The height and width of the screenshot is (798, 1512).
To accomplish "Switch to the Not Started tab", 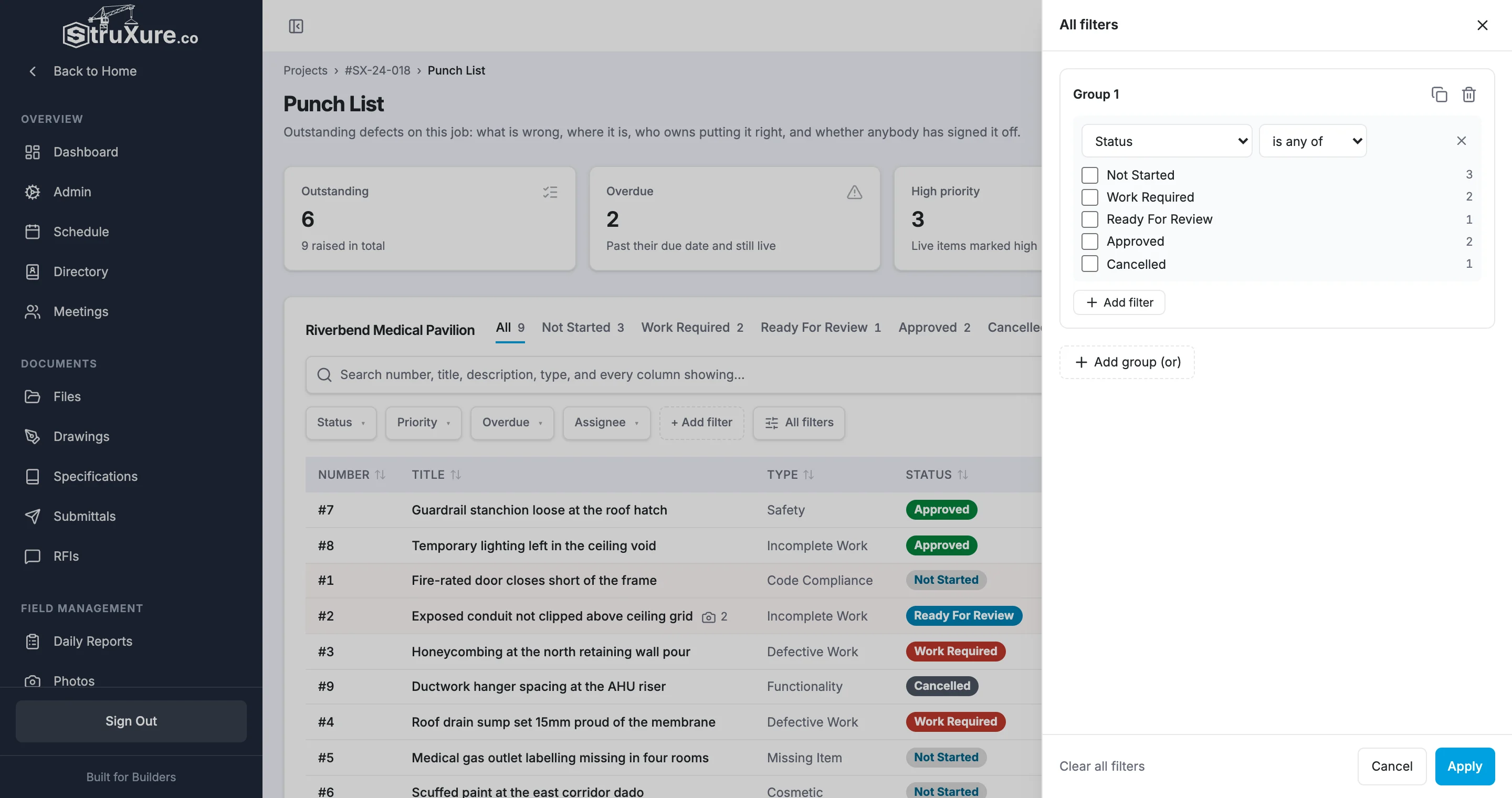I will click(582, 328).
